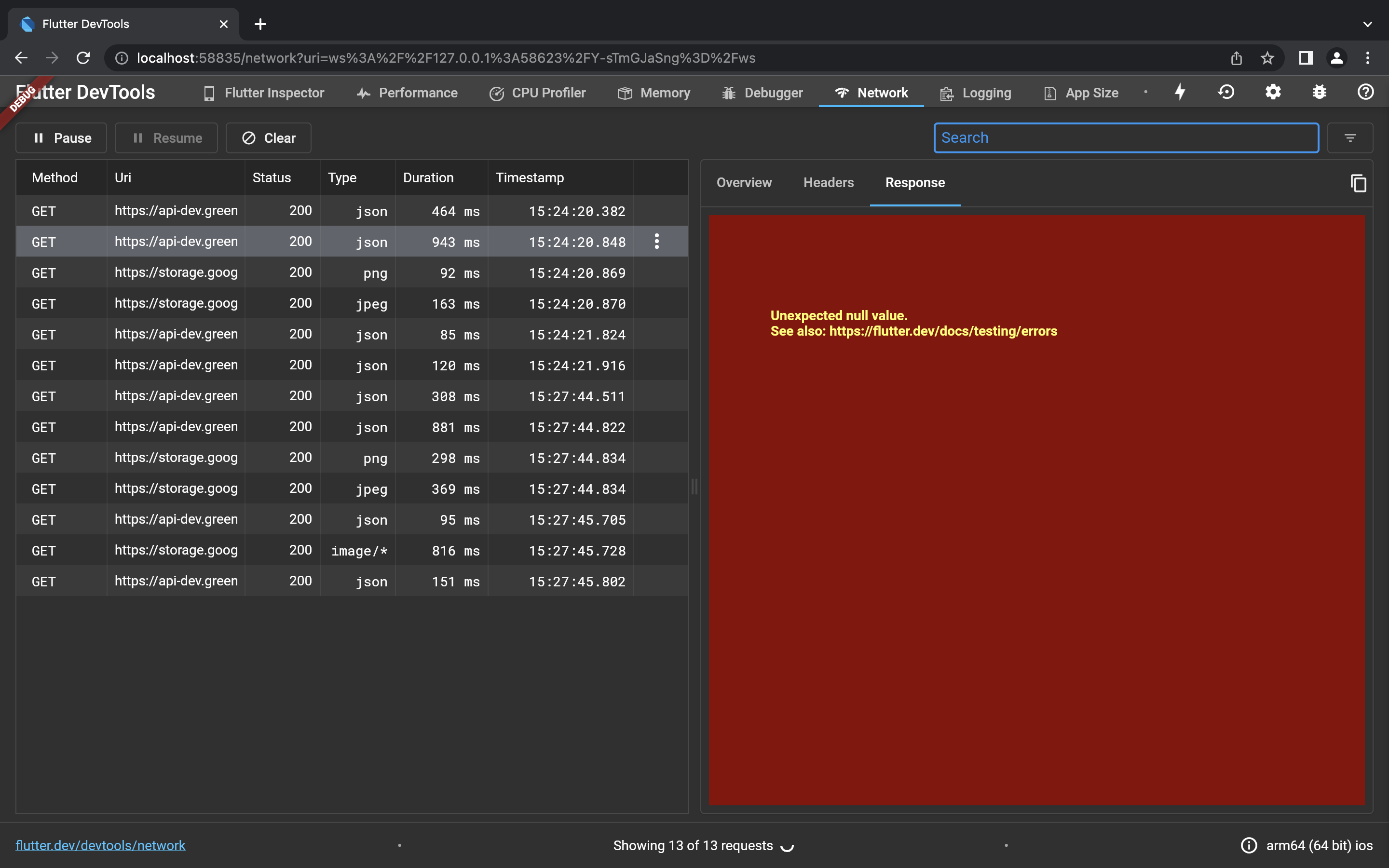Open the flutter.dev/devtools/network link

click(101, 844)
